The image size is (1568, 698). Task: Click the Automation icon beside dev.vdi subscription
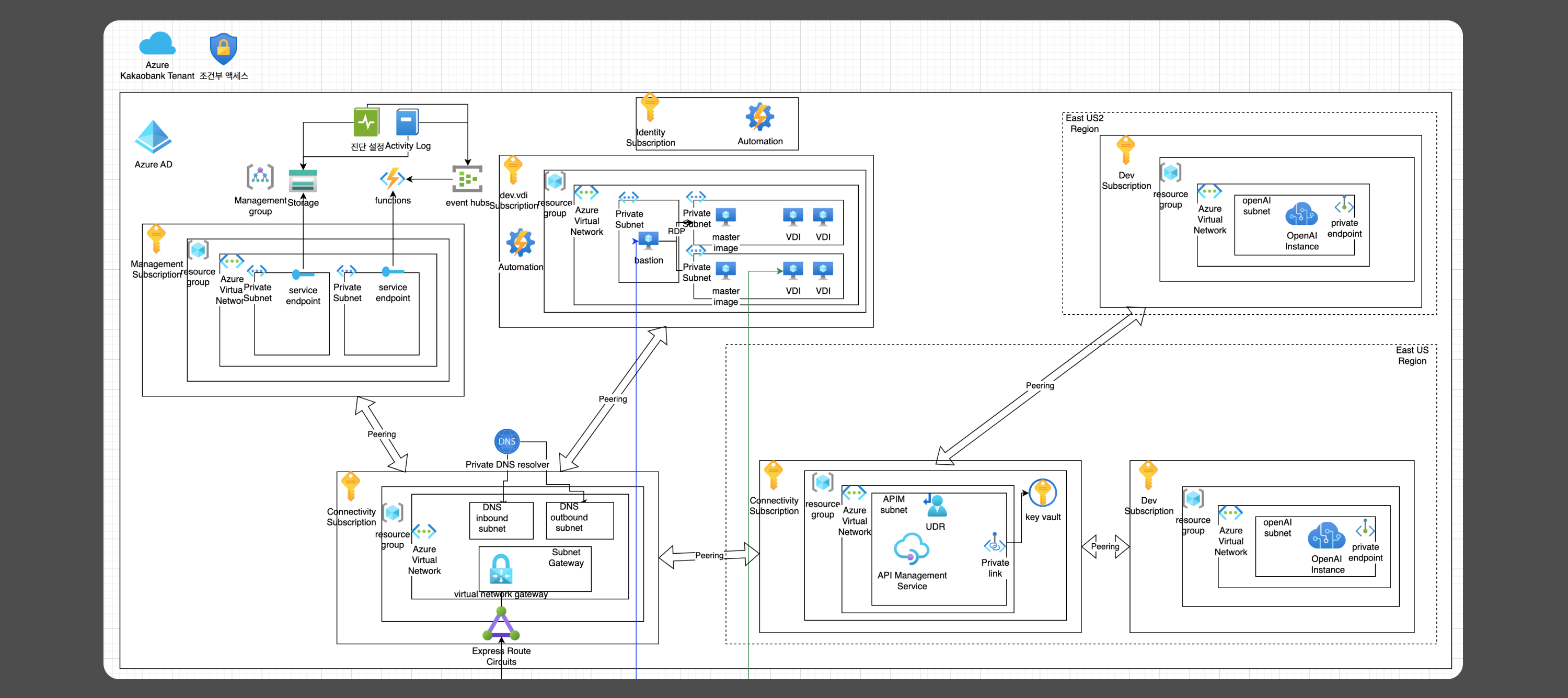pos(521,243)
